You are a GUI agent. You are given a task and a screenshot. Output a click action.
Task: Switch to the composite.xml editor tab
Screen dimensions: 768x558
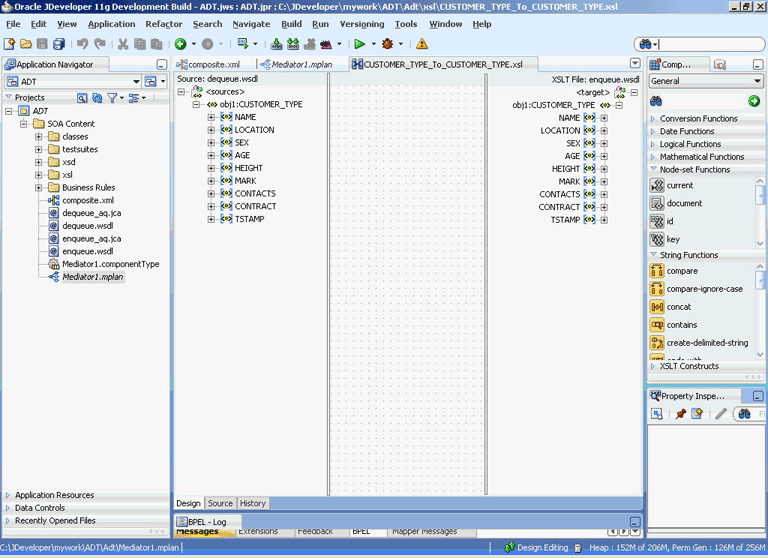click(x=213, y=65)
